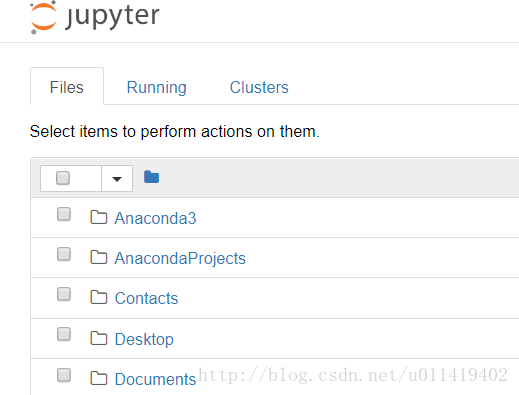Screen dimensions: 519x395
Task: Tick the checkbox for AnacondaProjects
Action: [x=64, y=254]
